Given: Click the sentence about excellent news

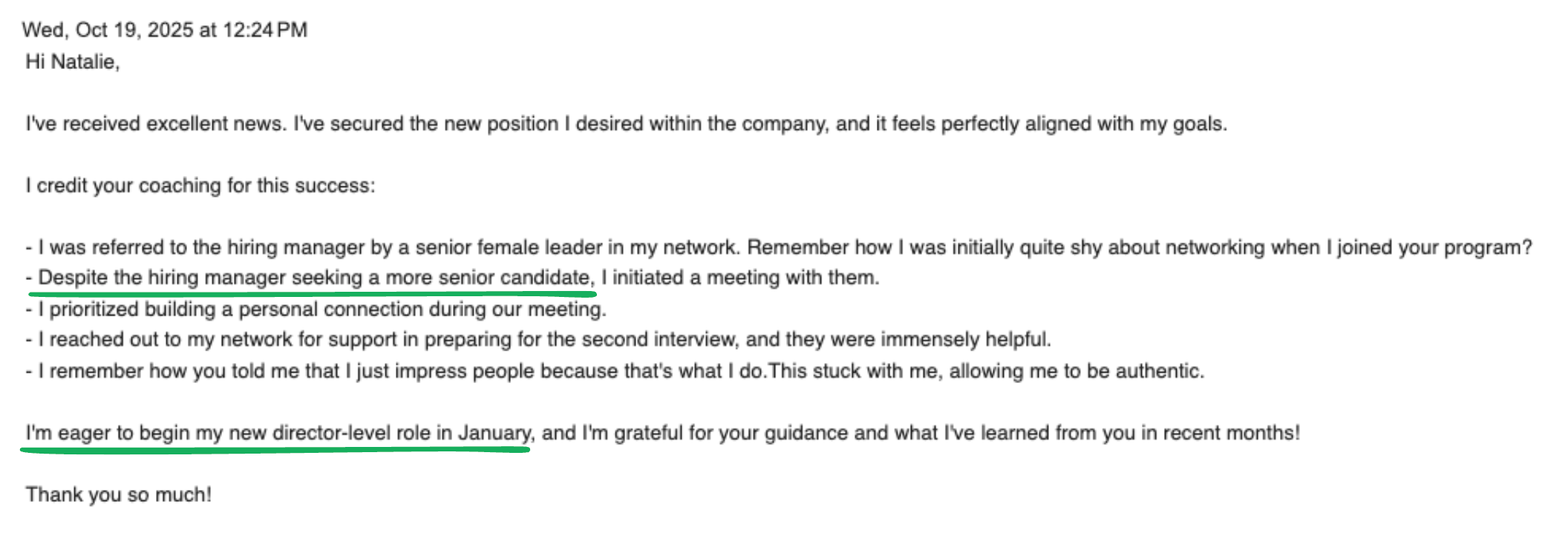Looking at the screenshot, I should pos(627,124).
